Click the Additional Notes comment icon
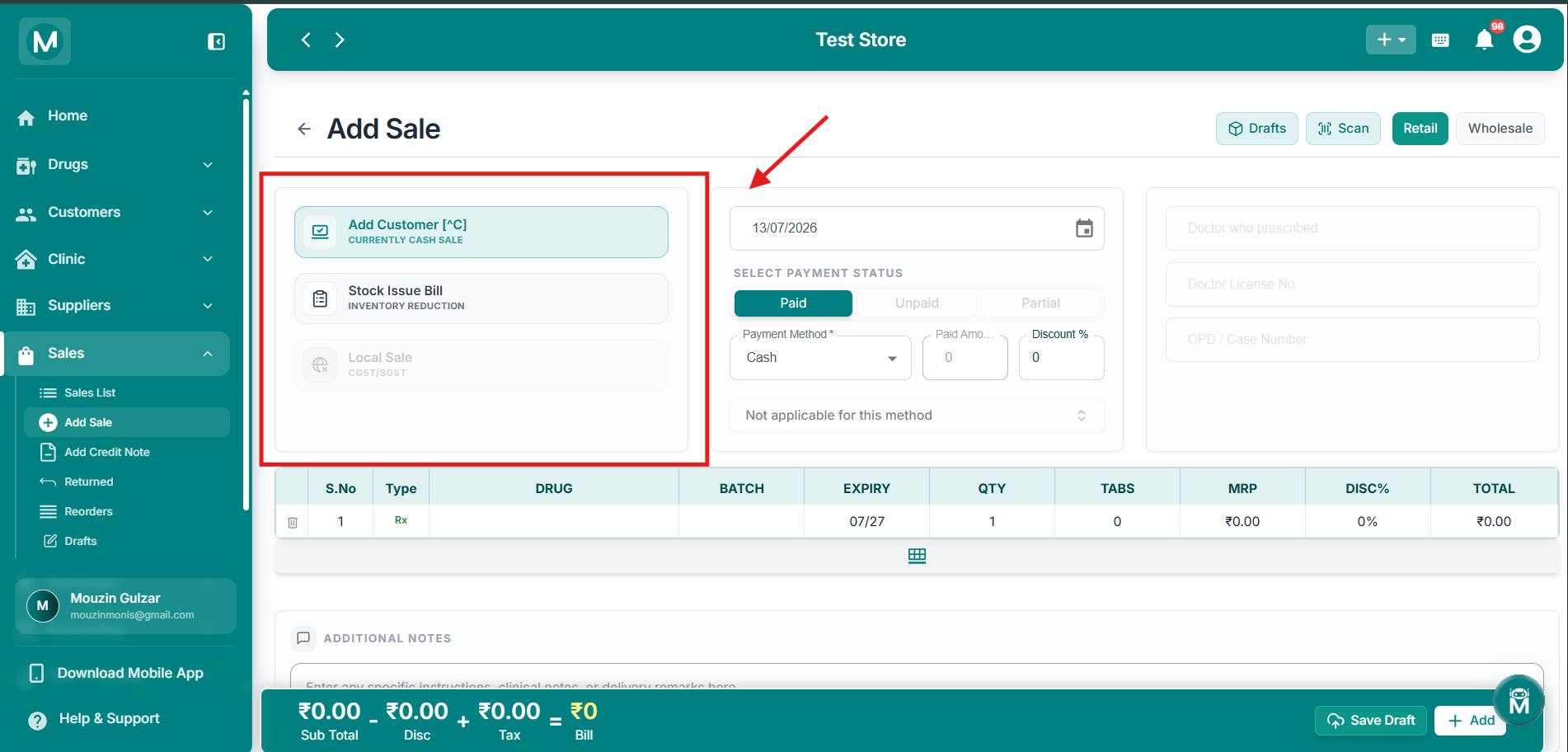This screenshot has width=1568, height=752. click(x=303, y=638)
